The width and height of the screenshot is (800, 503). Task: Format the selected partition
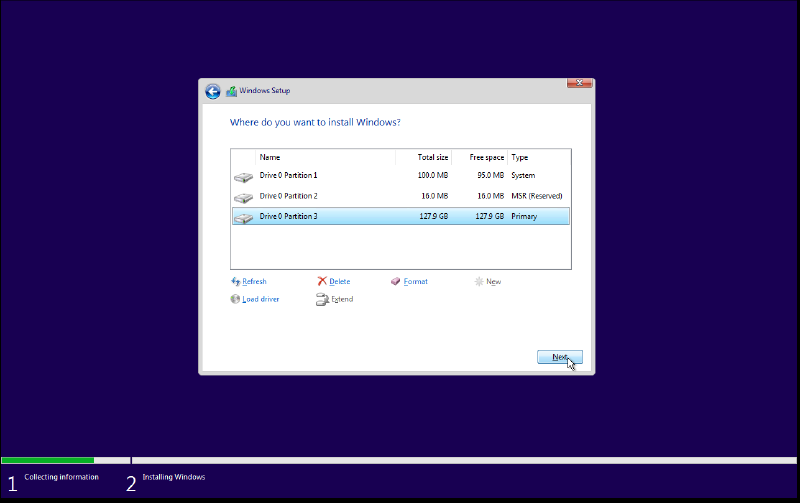pos(415,282)
